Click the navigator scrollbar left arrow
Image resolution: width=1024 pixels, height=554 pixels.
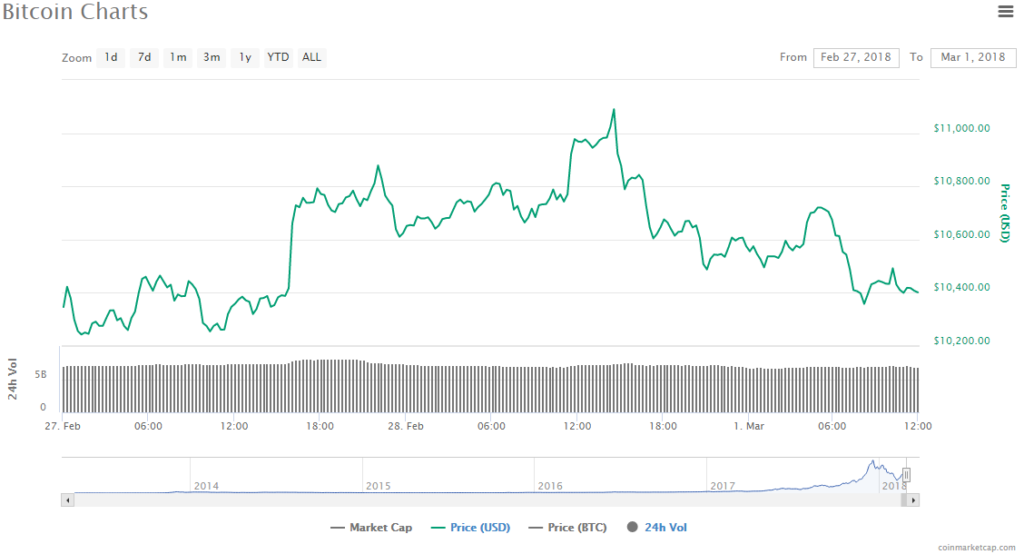pos(67,499)
